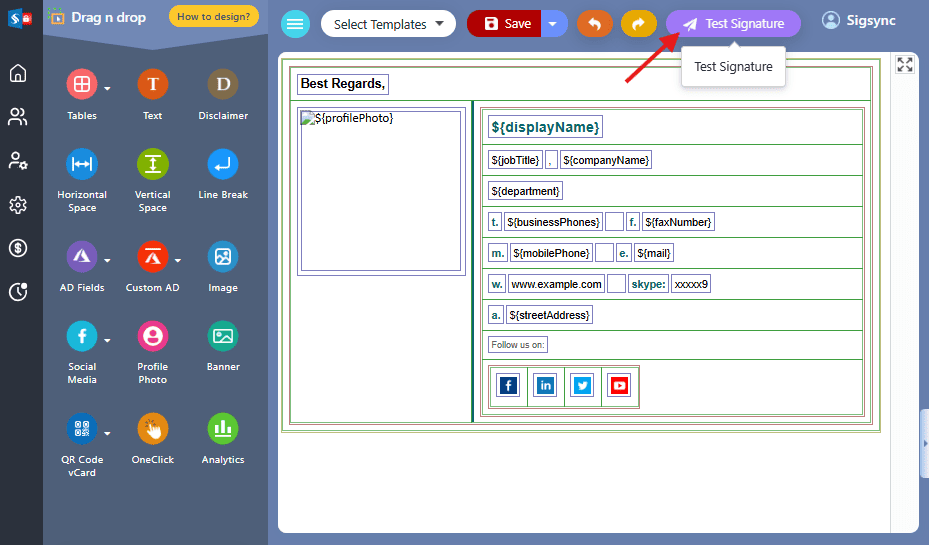
Task: Click the YouTube icon in signature
Action: [x=619, y=386]
